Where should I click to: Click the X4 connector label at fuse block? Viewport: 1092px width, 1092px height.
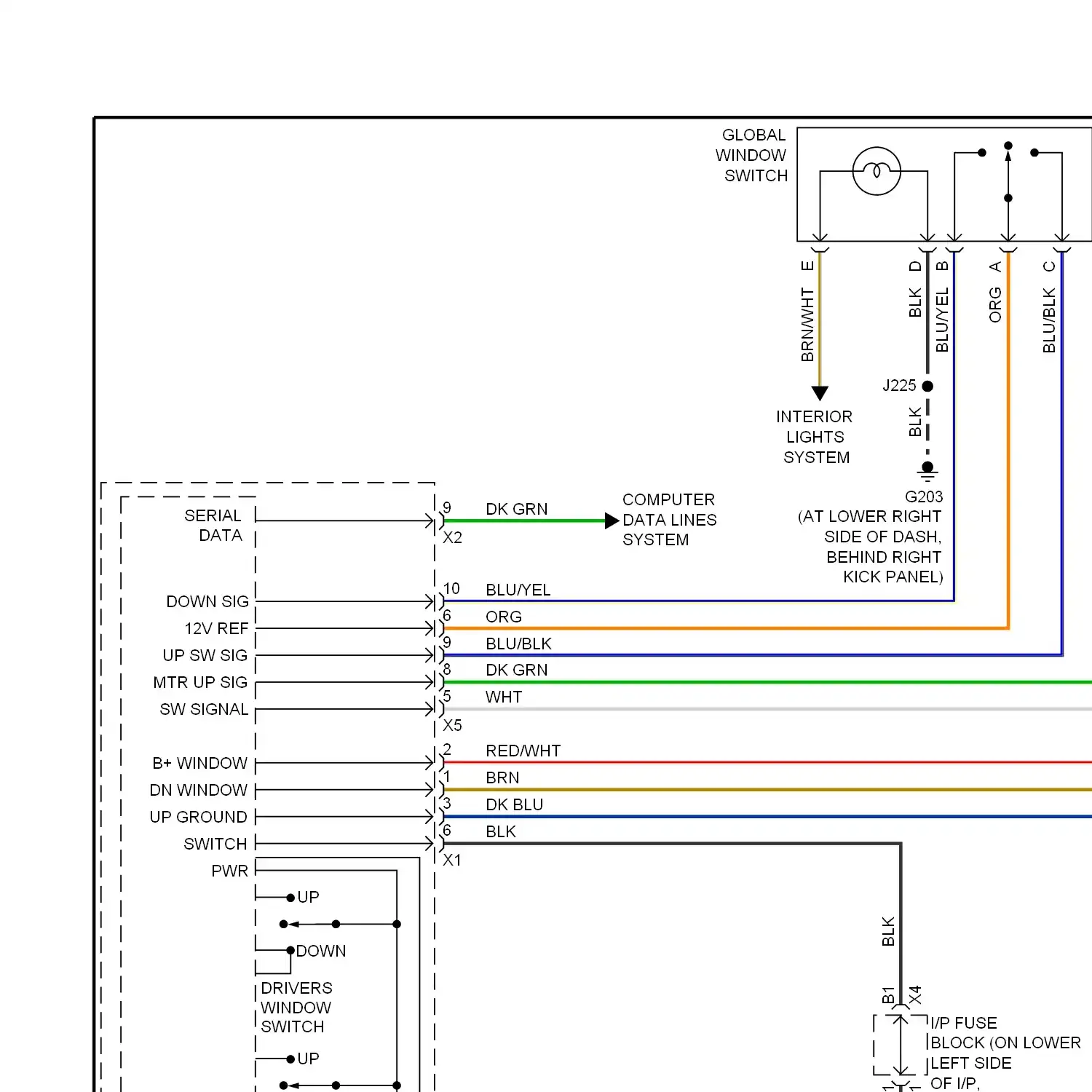click(x=915, y=995)
